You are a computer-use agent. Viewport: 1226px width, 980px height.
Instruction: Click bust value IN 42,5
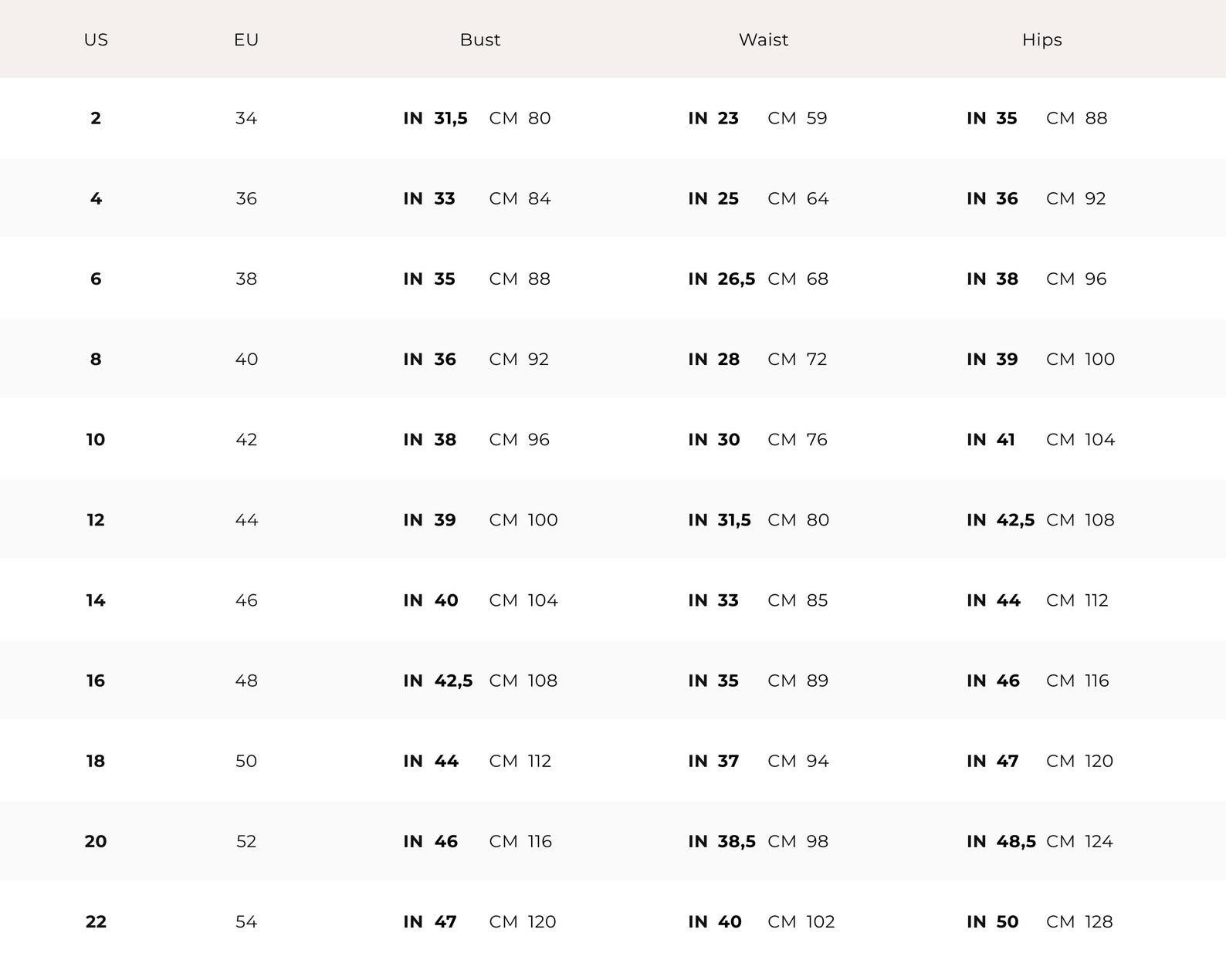coord(438,680)
